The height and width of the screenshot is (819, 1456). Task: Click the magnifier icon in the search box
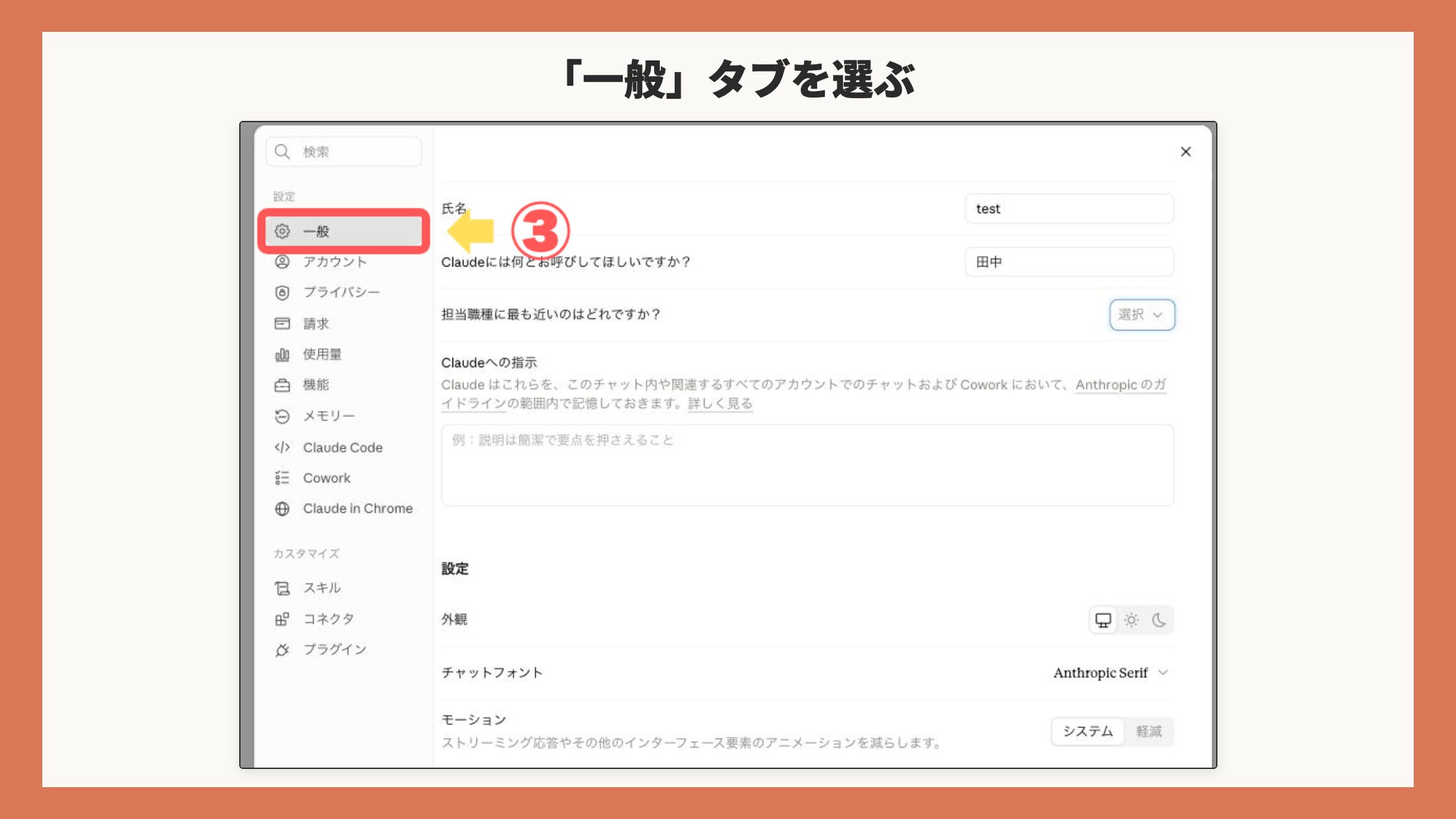click(282, 151)
